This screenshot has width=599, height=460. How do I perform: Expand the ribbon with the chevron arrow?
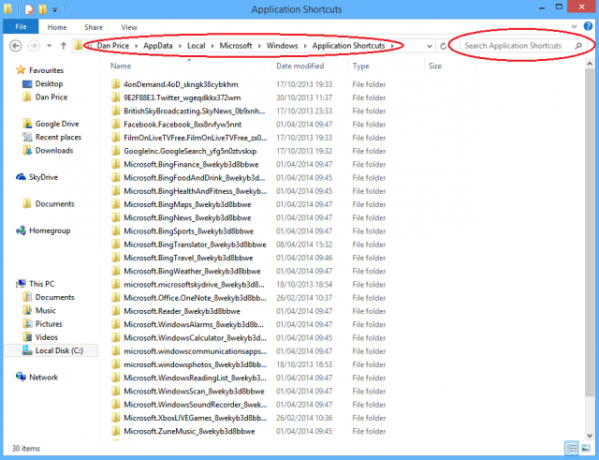pos(574,26)
